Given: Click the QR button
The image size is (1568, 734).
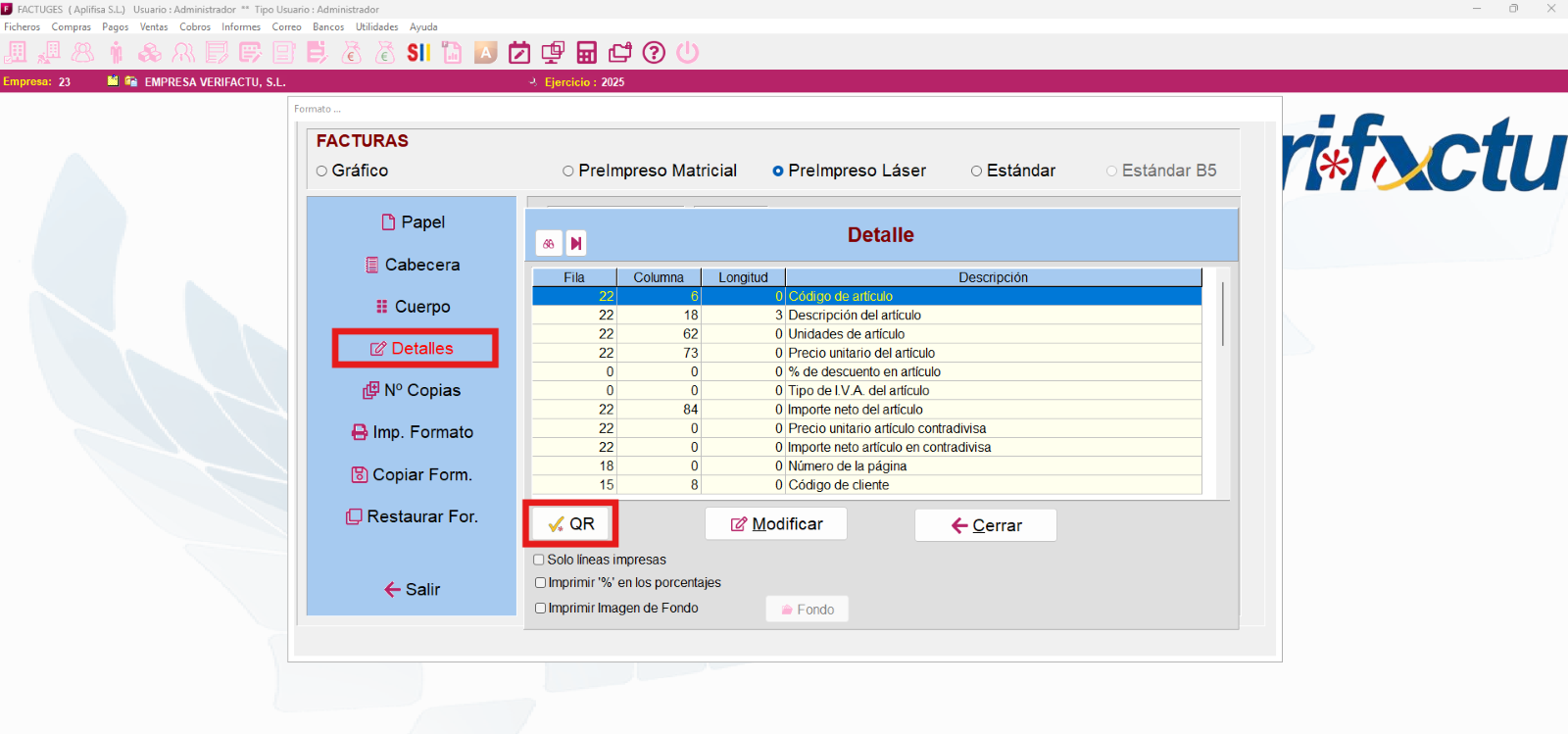Looking at the screenshot, I should tap(570, 524).
